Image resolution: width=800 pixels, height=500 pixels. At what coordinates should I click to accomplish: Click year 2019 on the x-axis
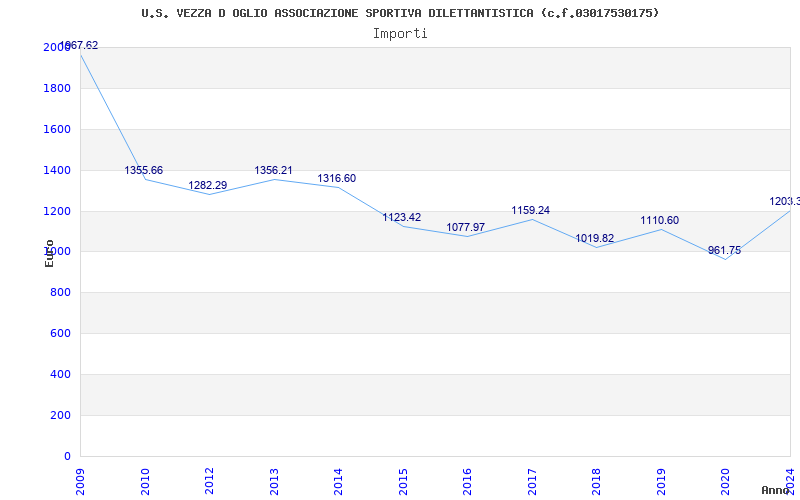(x=662, y=481)
